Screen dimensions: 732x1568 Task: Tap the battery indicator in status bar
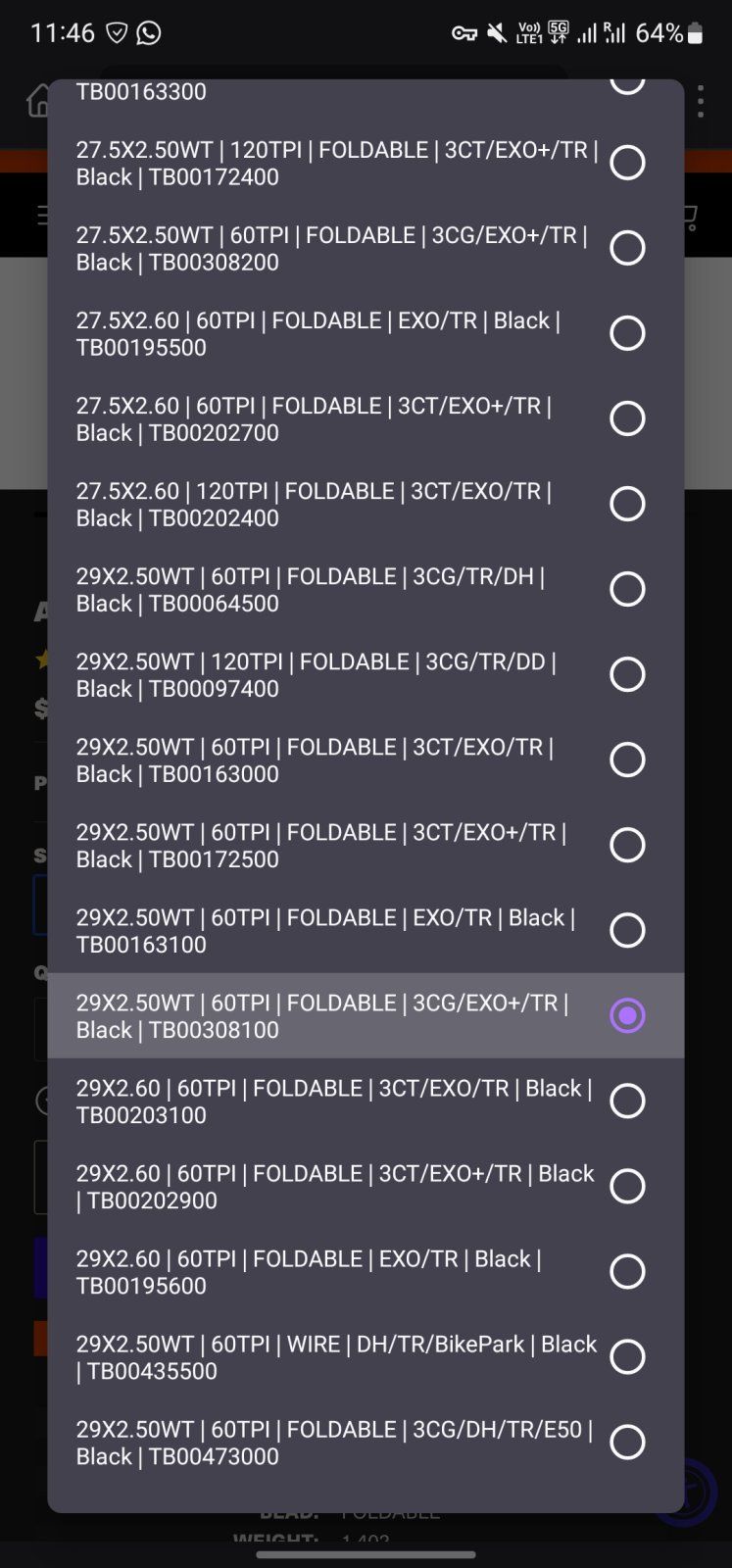696,33
